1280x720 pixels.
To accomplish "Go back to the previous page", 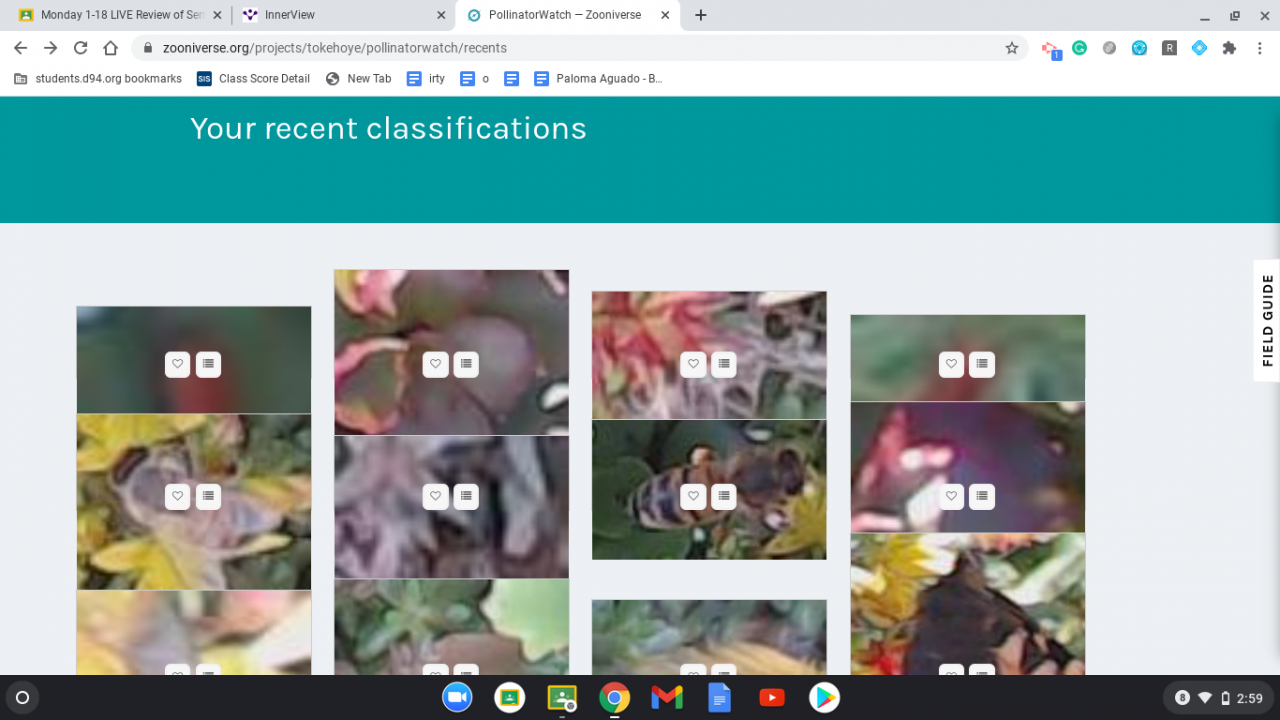I will pos(21,48).
